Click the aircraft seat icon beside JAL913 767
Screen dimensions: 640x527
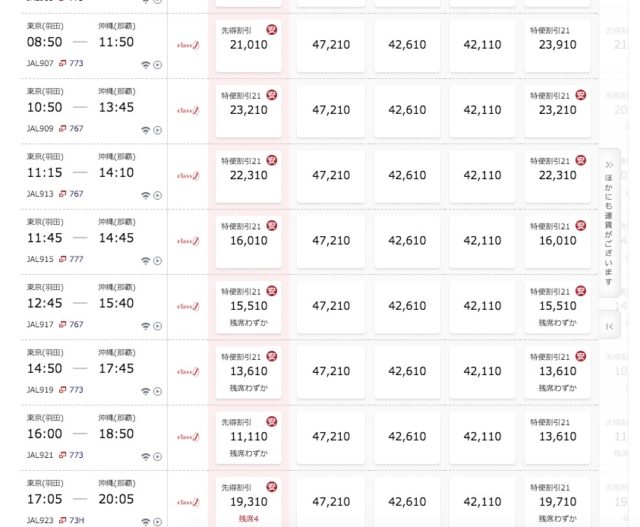(62, 194)
